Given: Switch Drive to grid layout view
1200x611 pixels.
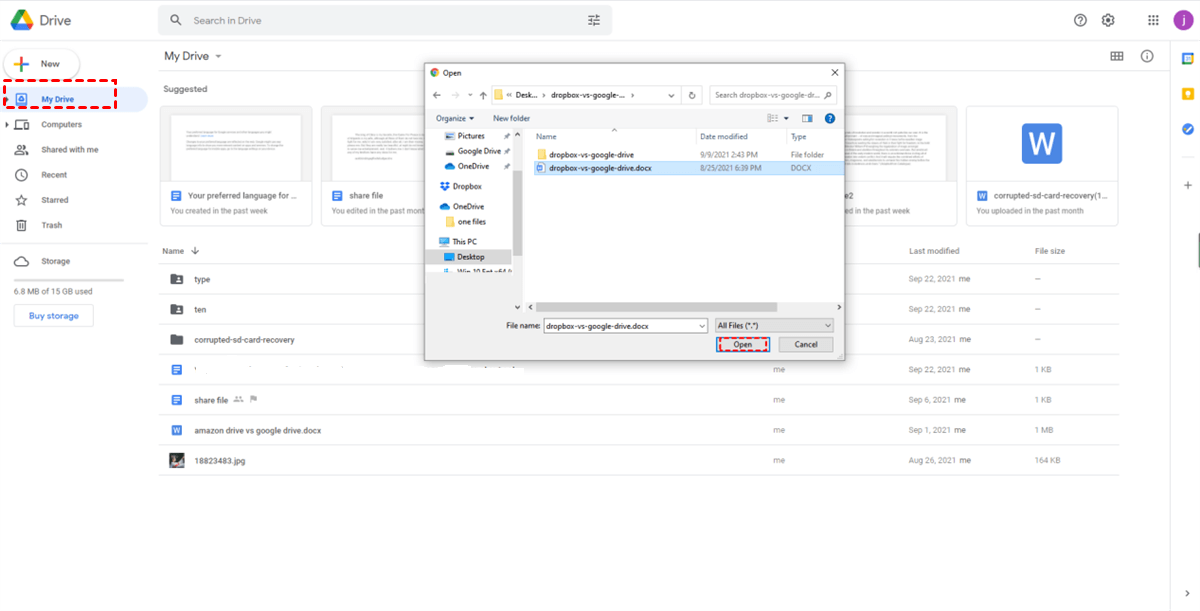Looking at the screenshot, I should 1117,56.
